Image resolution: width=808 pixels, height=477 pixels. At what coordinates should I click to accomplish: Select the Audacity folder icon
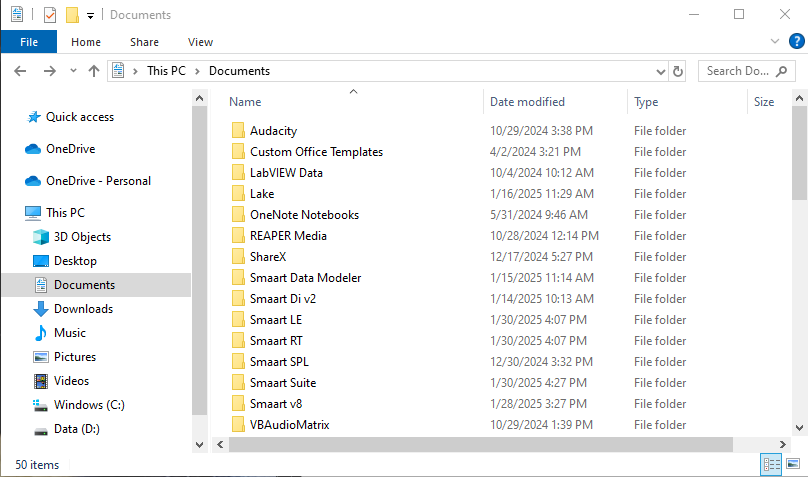[x=238, y=130]
